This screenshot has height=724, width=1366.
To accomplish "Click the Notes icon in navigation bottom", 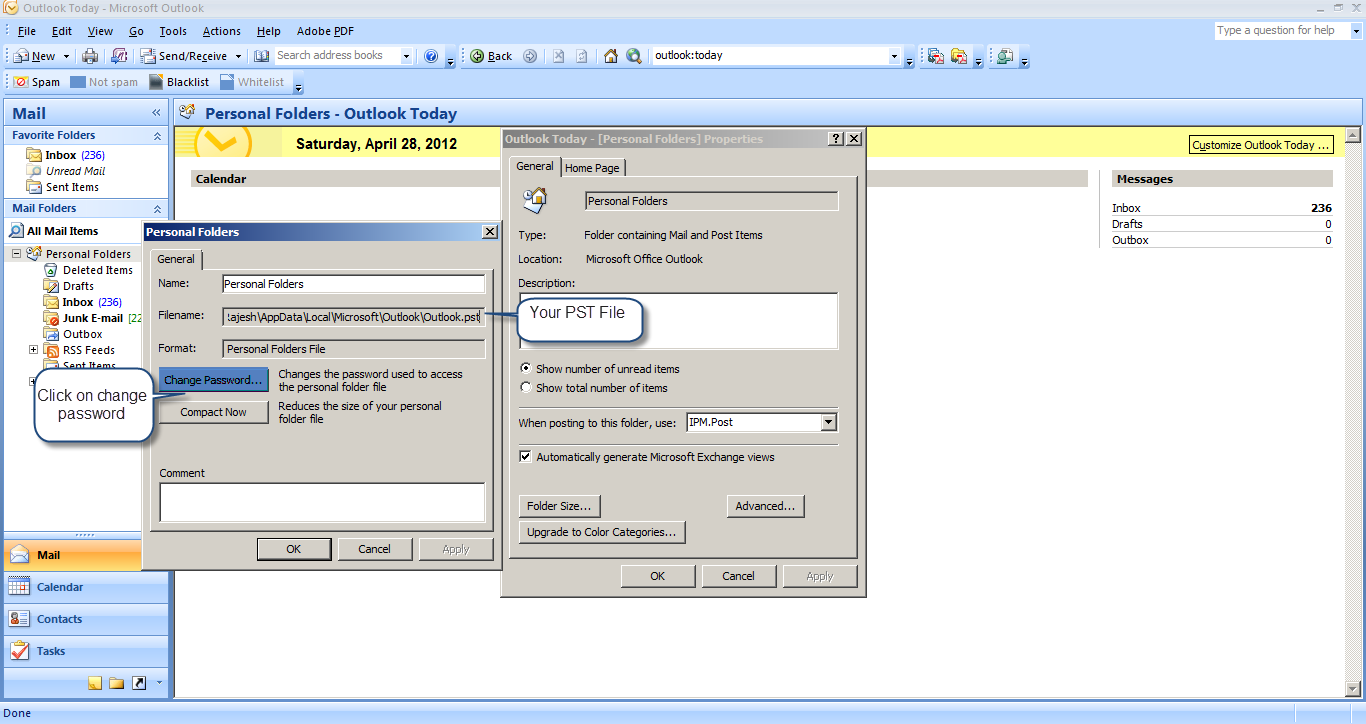I will point(95,683).
